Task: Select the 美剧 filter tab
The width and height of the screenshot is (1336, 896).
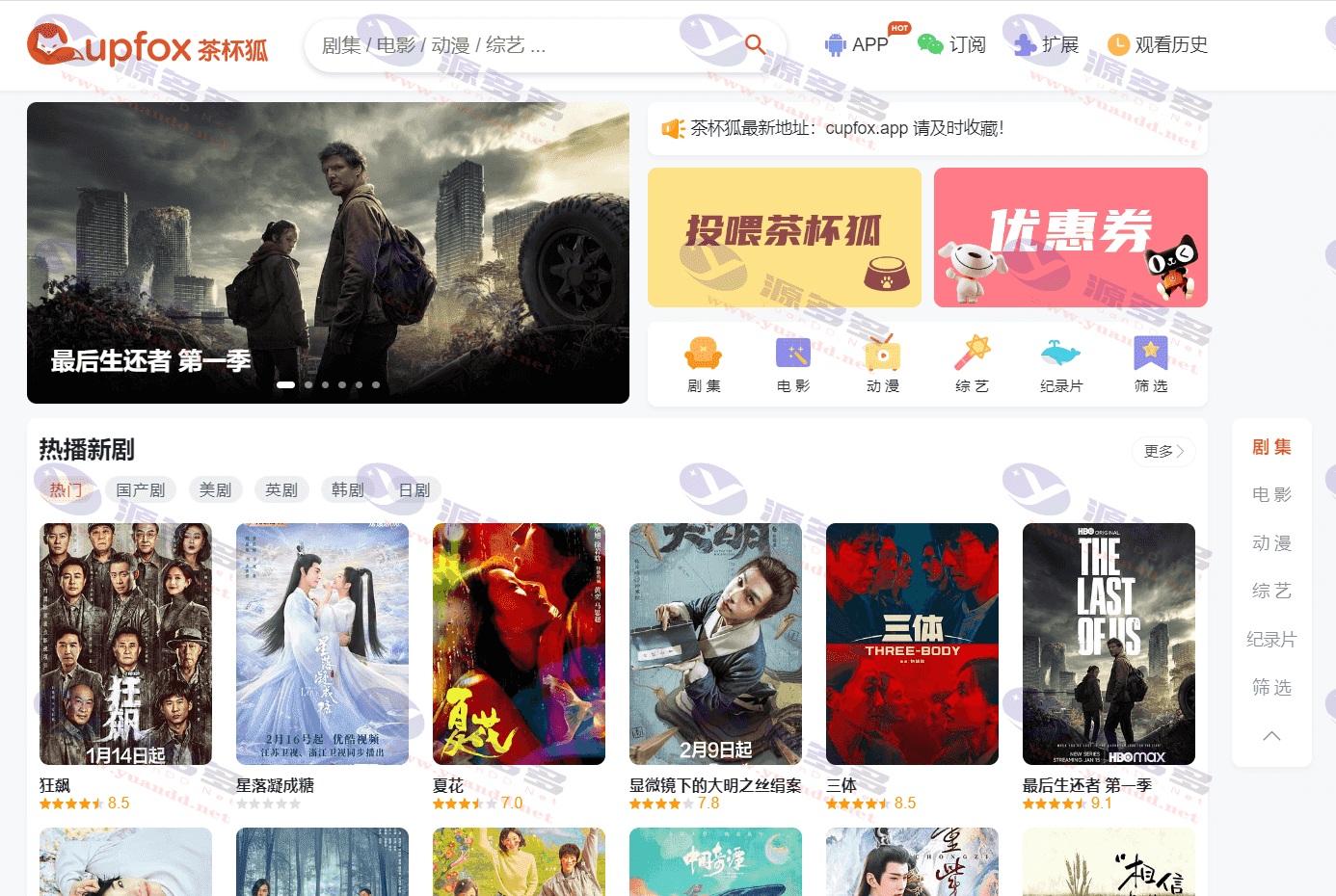Action: coord(215,489)
